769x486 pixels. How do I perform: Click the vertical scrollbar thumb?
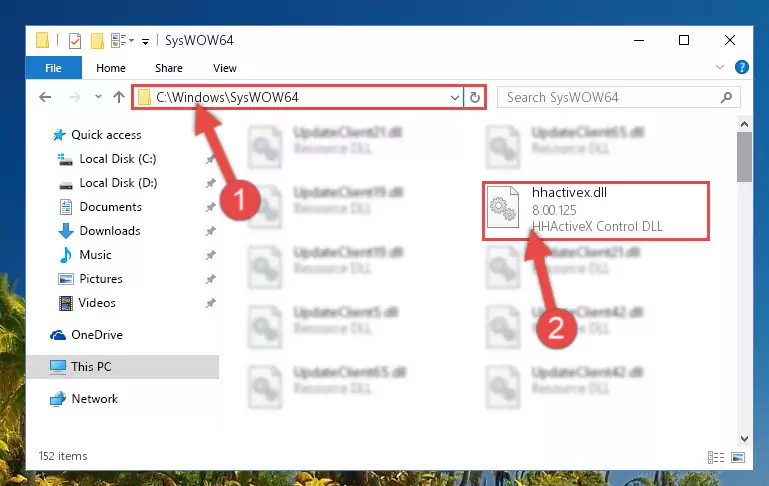744,157
